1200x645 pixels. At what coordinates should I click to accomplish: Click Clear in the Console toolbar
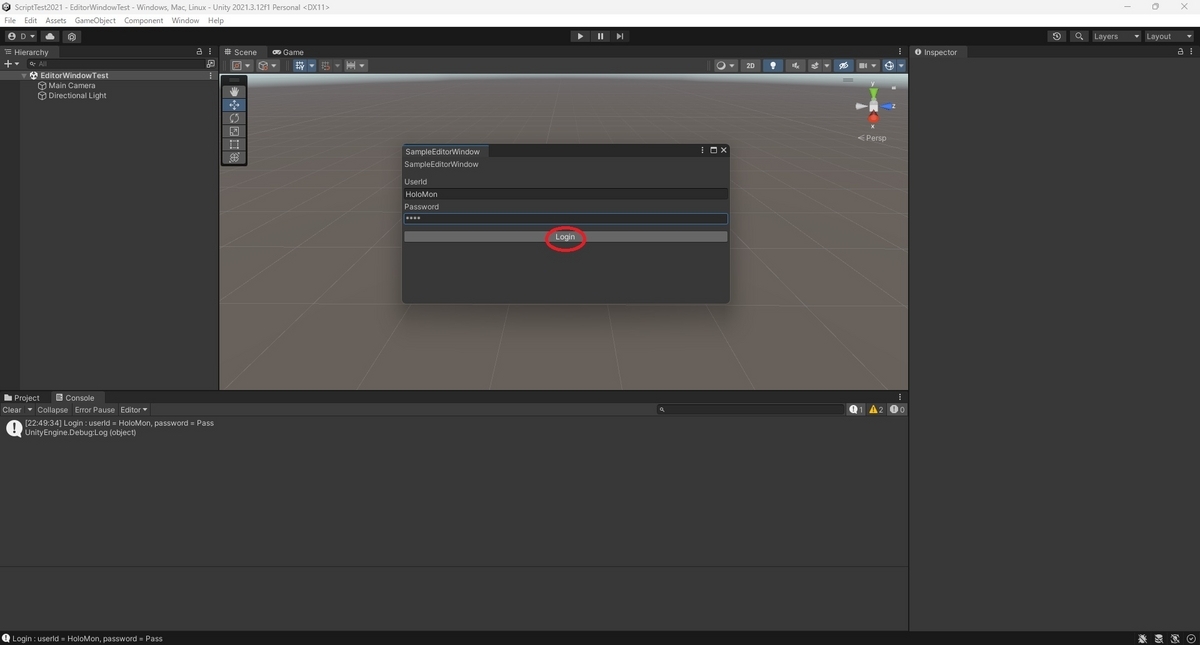[12, 409]
